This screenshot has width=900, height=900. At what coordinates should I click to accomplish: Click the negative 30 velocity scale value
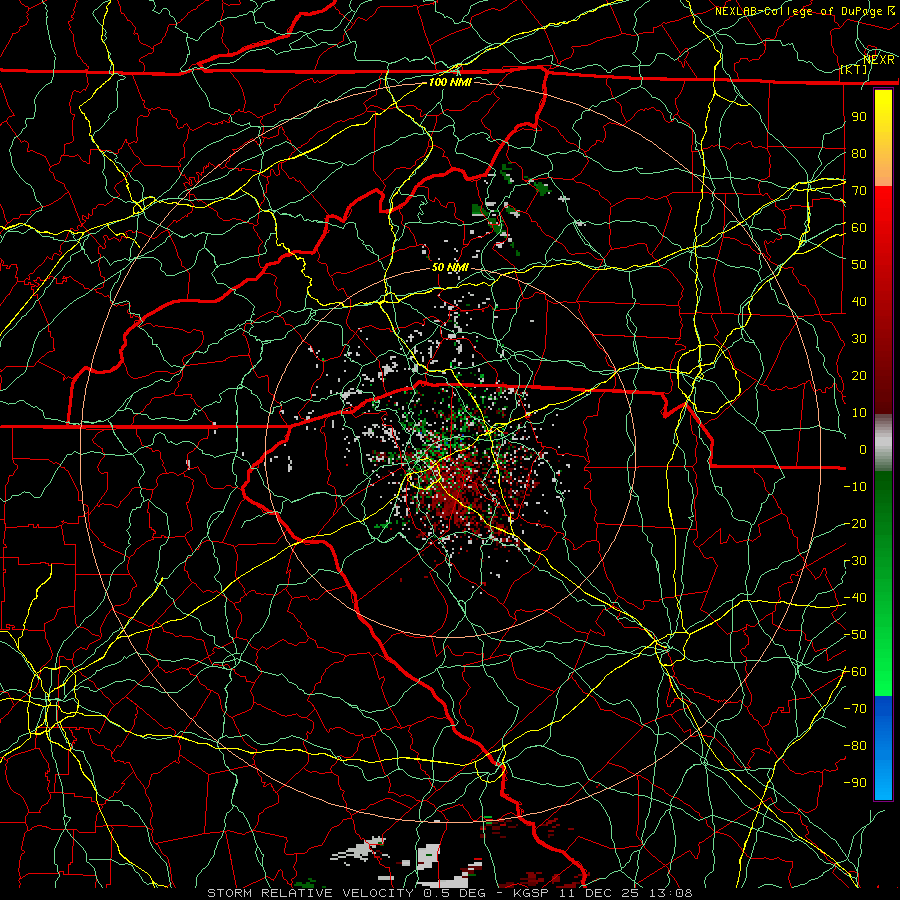(855, 561)
